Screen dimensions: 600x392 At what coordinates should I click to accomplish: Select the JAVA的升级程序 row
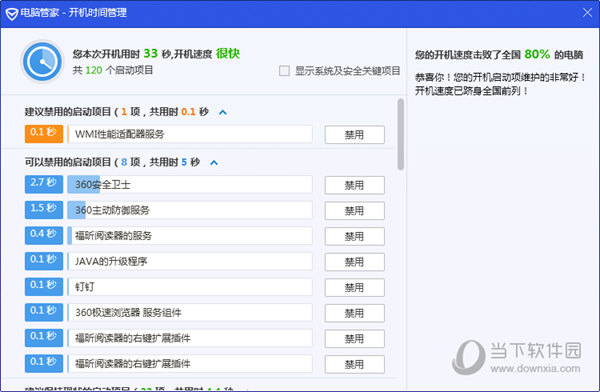point(190,261)
